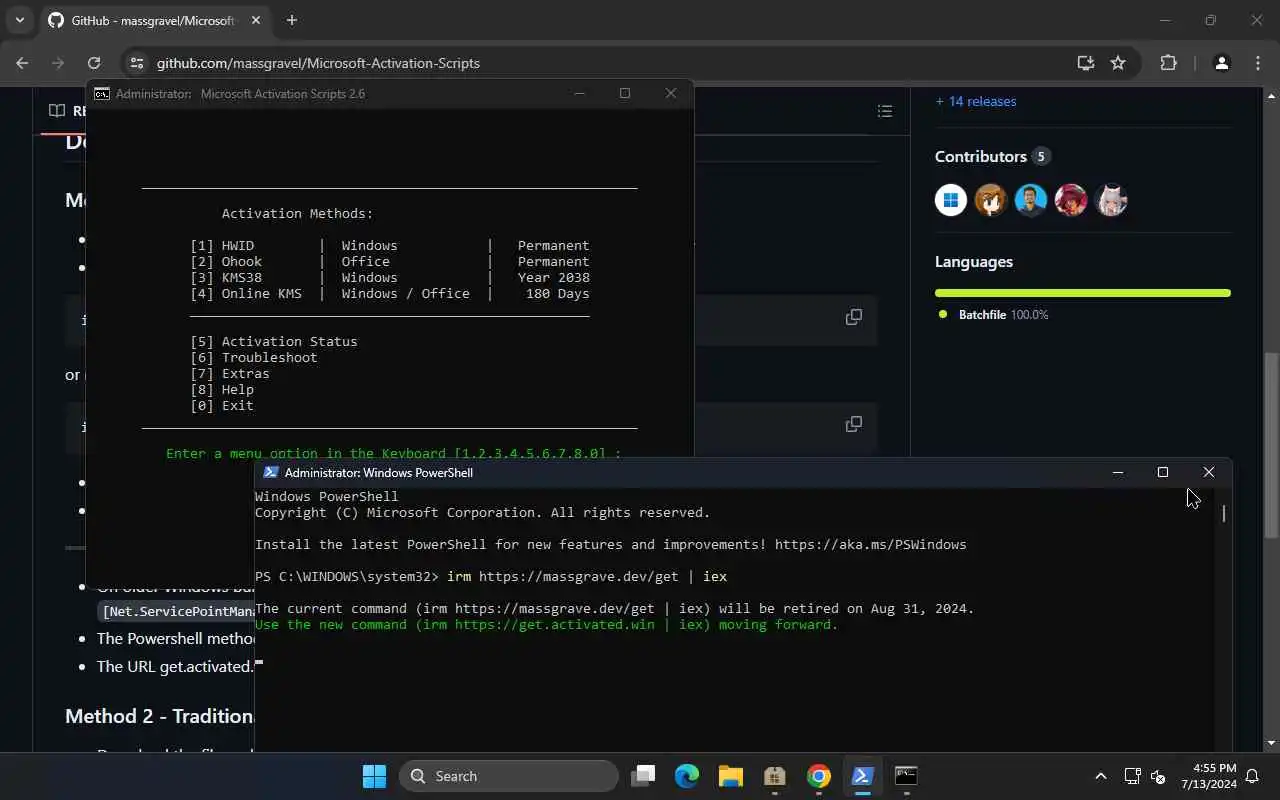Open the notification bell in taskbar

tap(1252, 776)
